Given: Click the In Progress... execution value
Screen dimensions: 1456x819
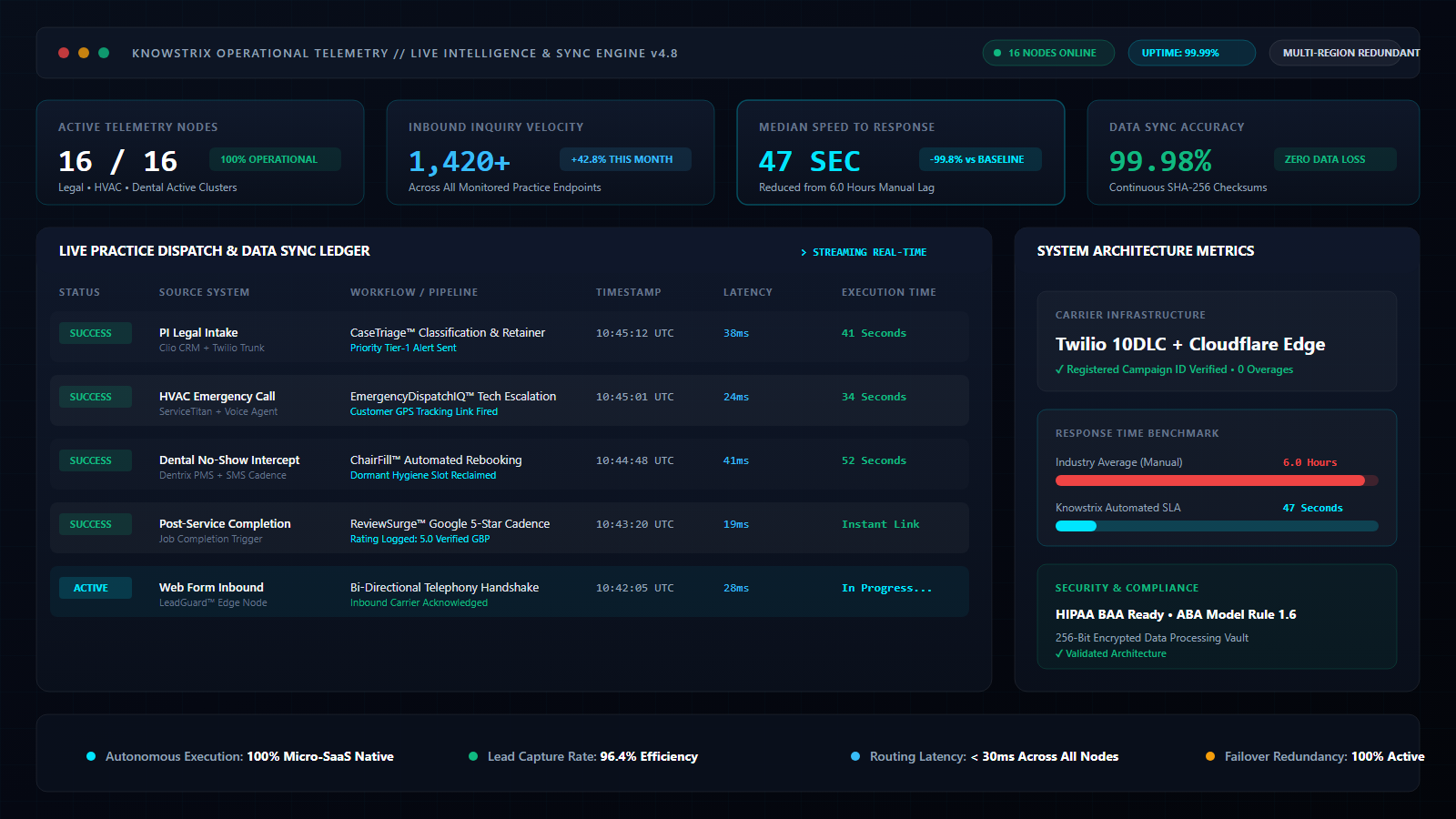Looking at the screenshot, I should point(887,588).
